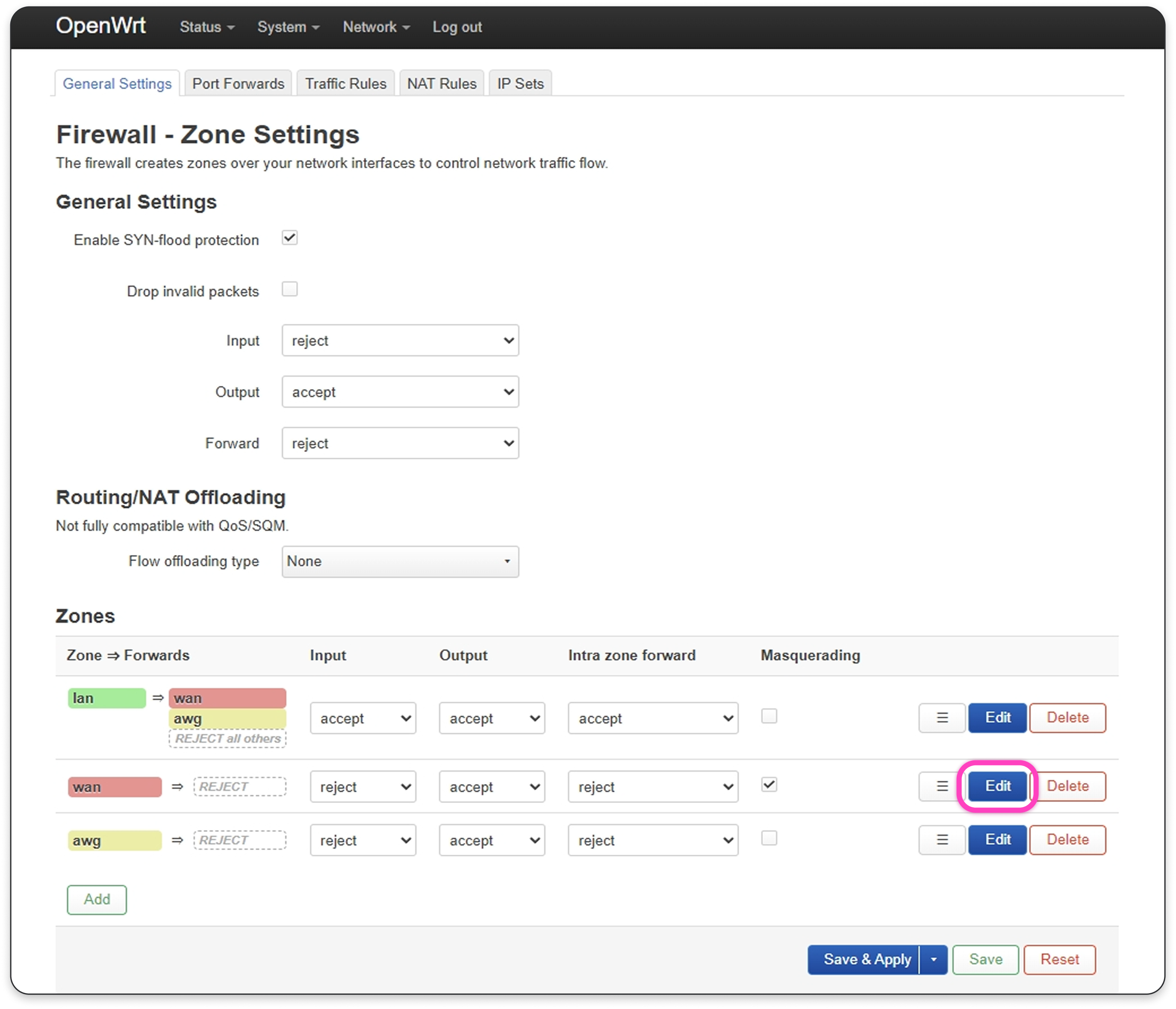This screenshot has width=1176, height=1009.
Task: Open the Network menu
Action: 376,27
